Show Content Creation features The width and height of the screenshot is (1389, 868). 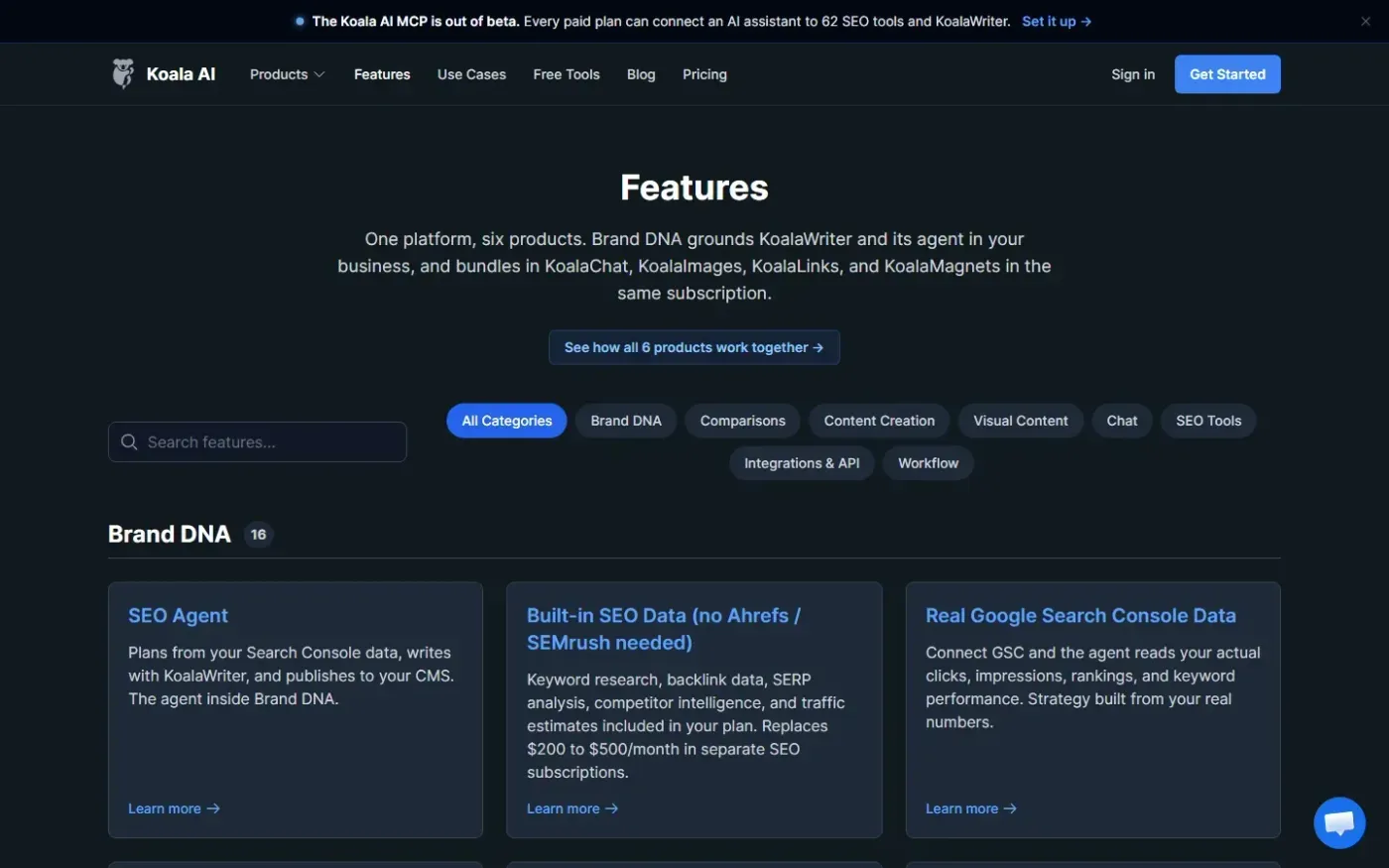click(879, 421)
